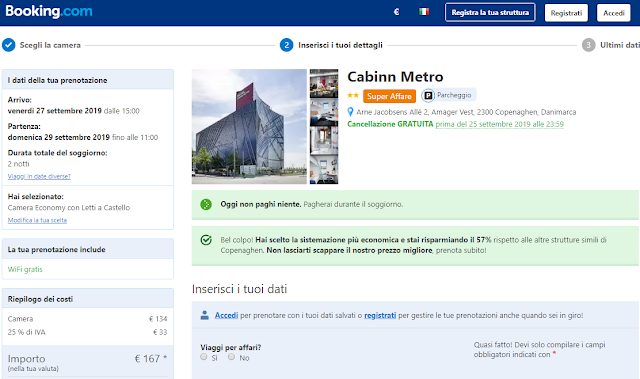Click the 25 % di IVA row
640x379 pixels.
click(x=87, y=332)
